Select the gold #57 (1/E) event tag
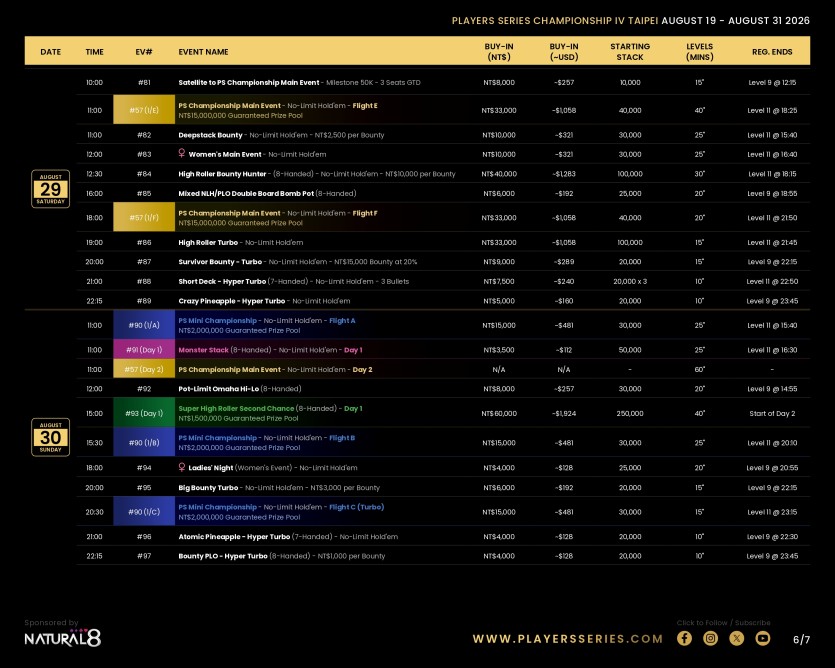835x668 pixels. tap(144, 110)
